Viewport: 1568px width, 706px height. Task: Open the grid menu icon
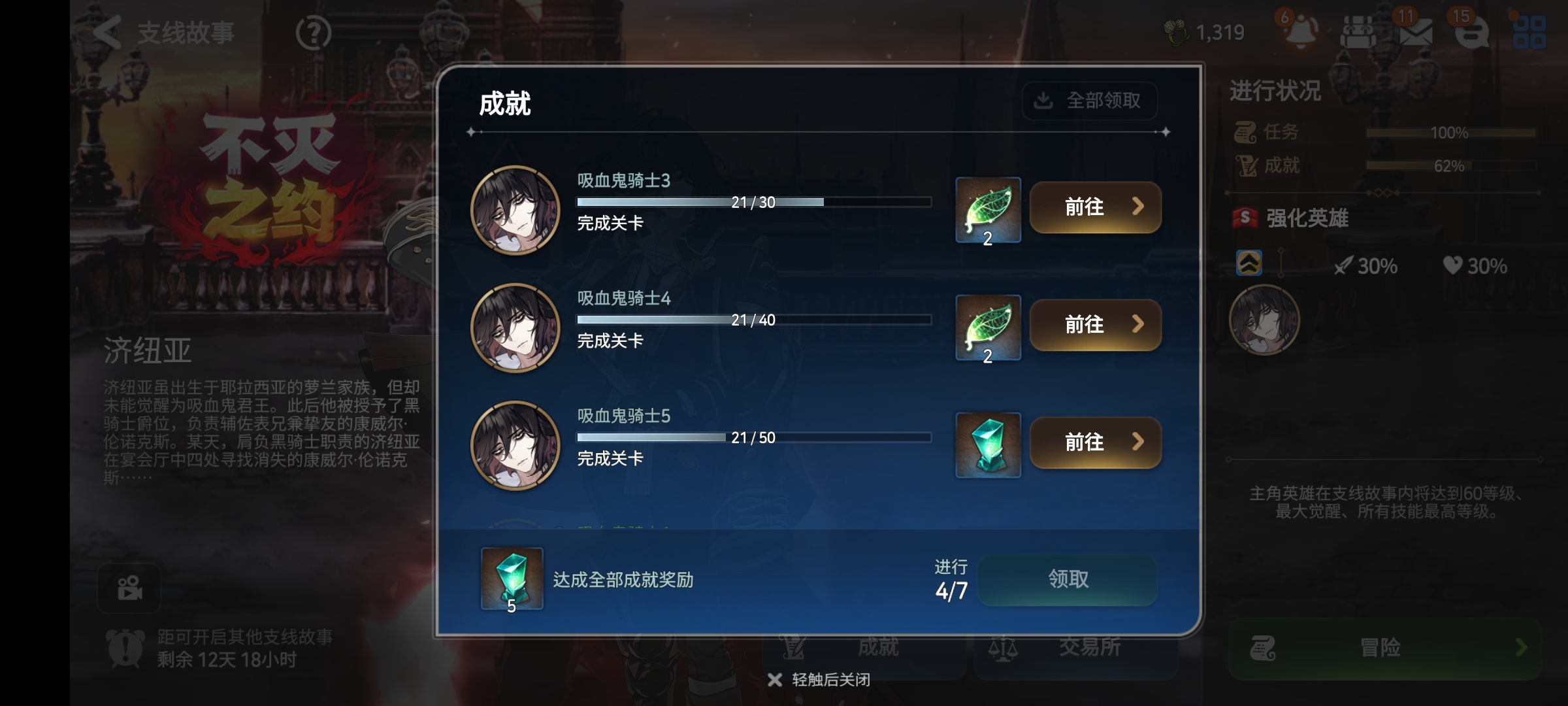tap(1529, 33)
